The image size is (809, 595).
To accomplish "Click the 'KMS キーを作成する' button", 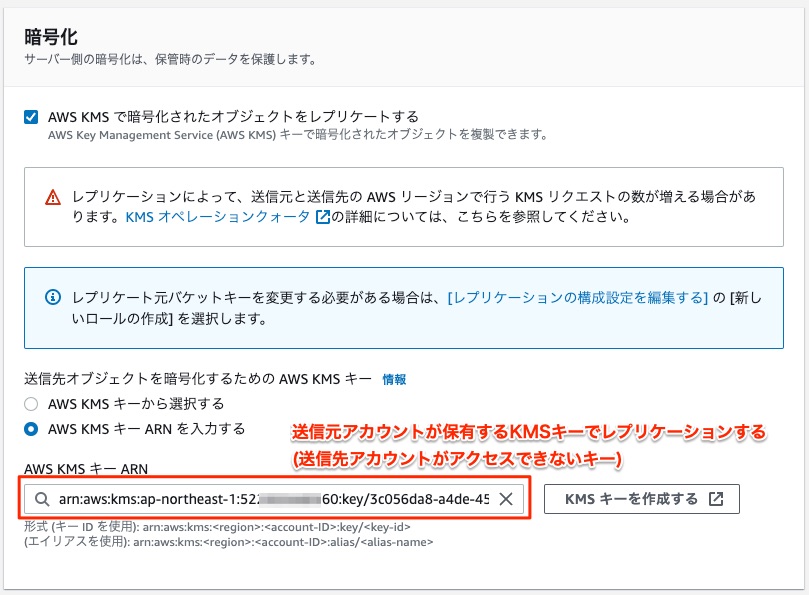I will [x=642, y=499].
